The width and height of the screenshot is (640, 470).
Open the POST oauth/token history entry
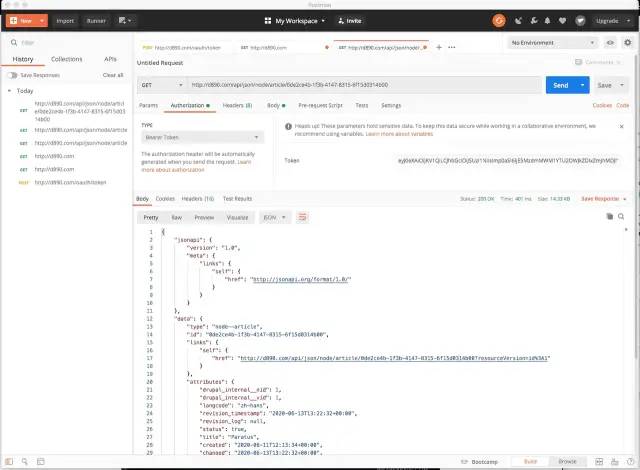tap(69, 182)
